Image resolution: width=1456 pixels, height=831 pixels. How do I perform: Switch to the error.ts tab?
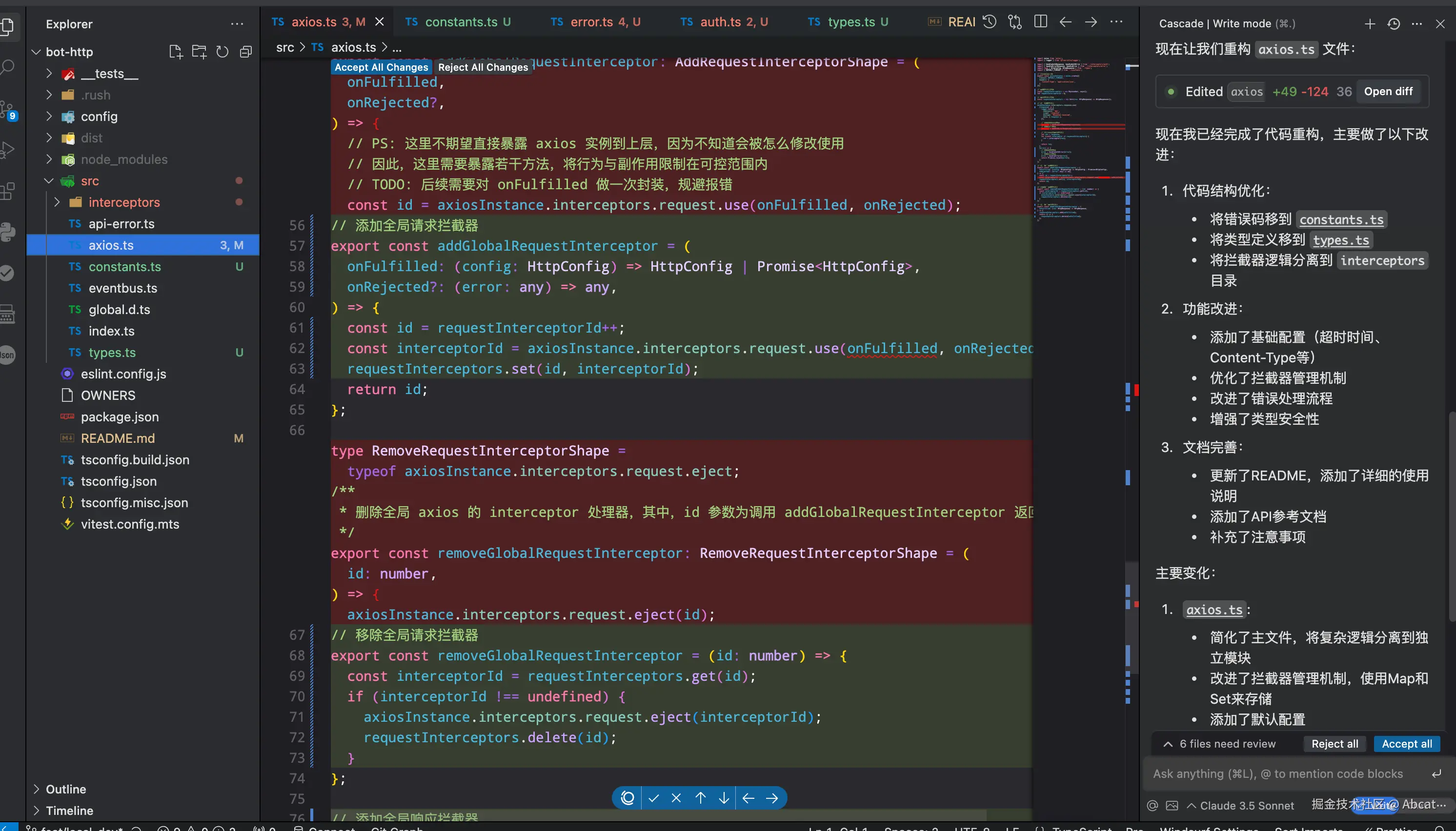(x=591, y=21)
